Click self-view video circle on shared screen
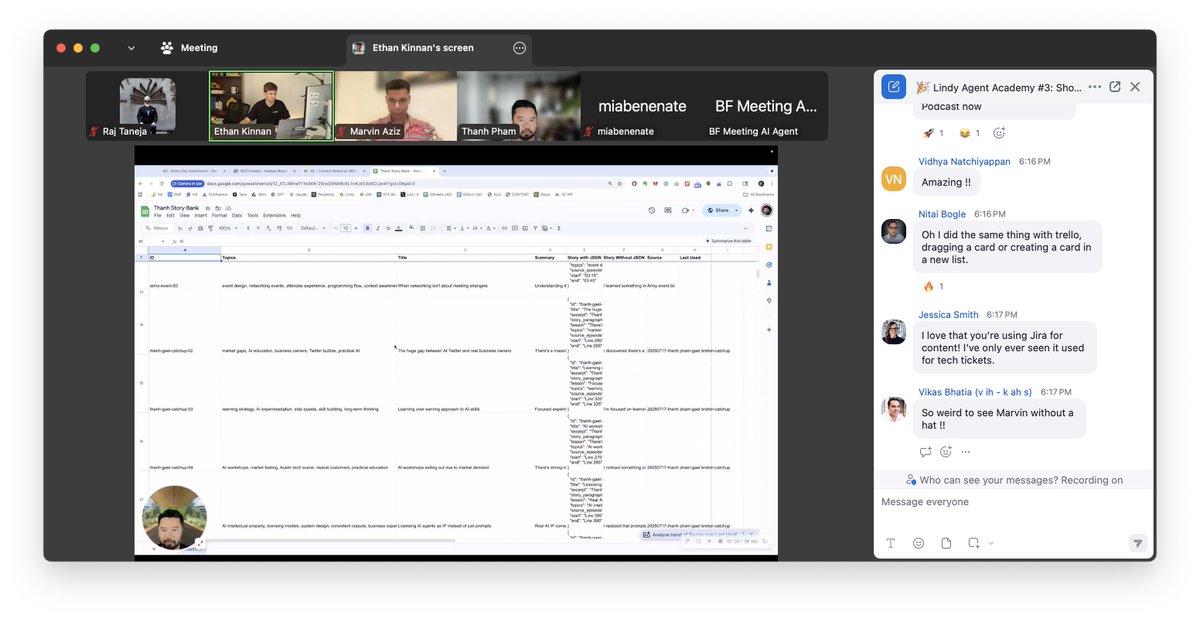This screenshot has width=1200, height=619. 174,517
